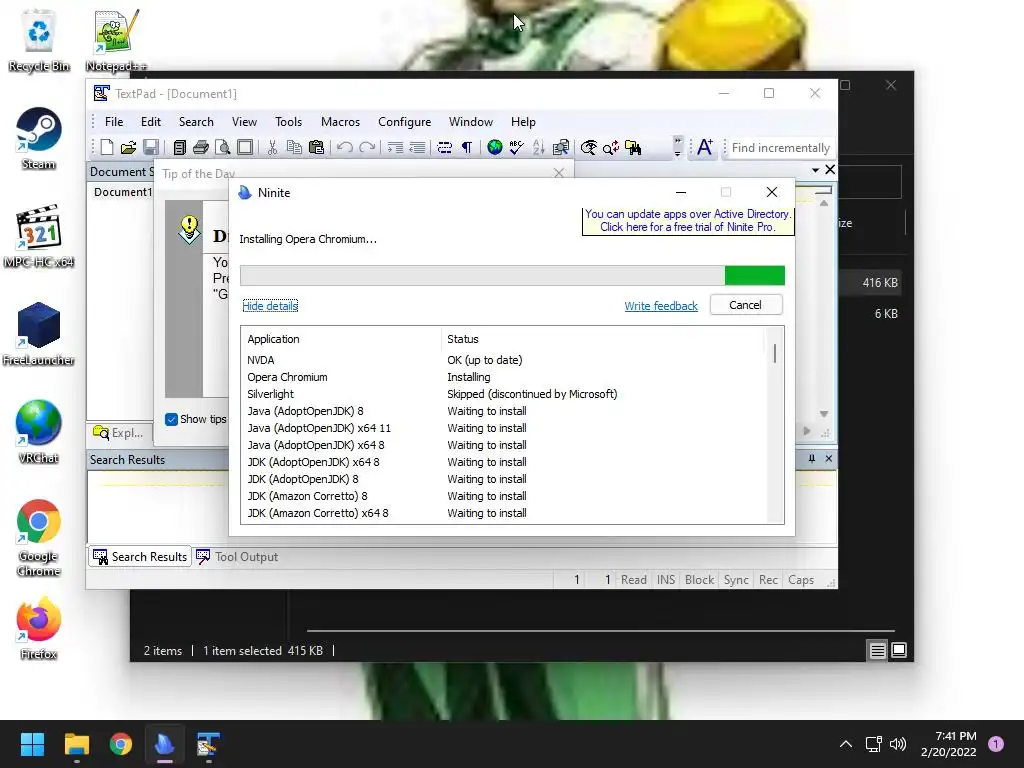Open the Macros menu in TextPad
The height and width of the screenshot is (768, 1024).
pos(340,122)
